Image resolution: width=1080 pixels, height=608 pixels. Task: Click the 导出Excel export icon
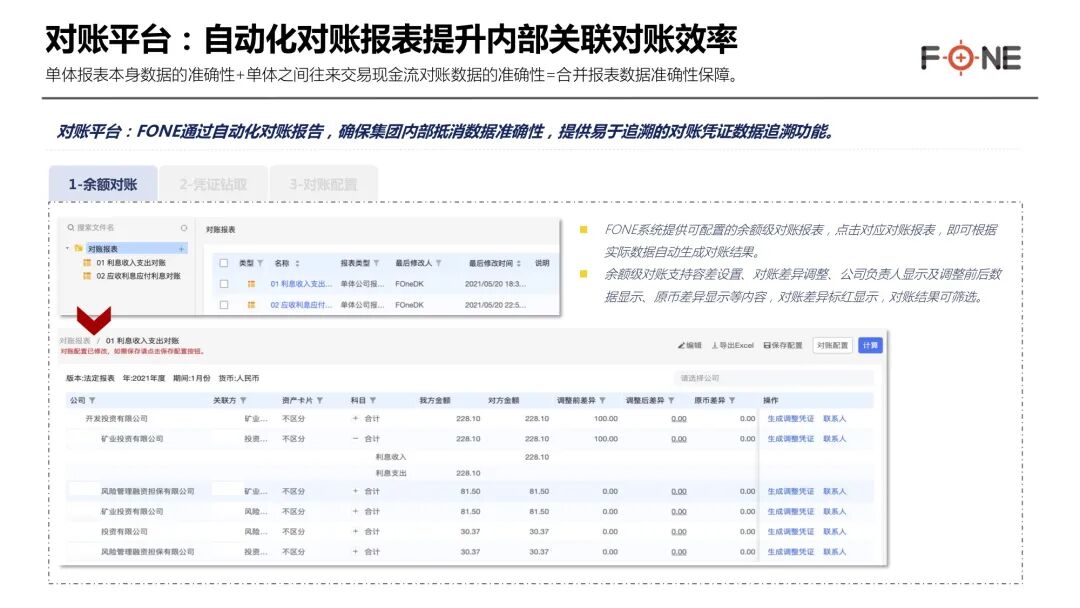point(716,344)
